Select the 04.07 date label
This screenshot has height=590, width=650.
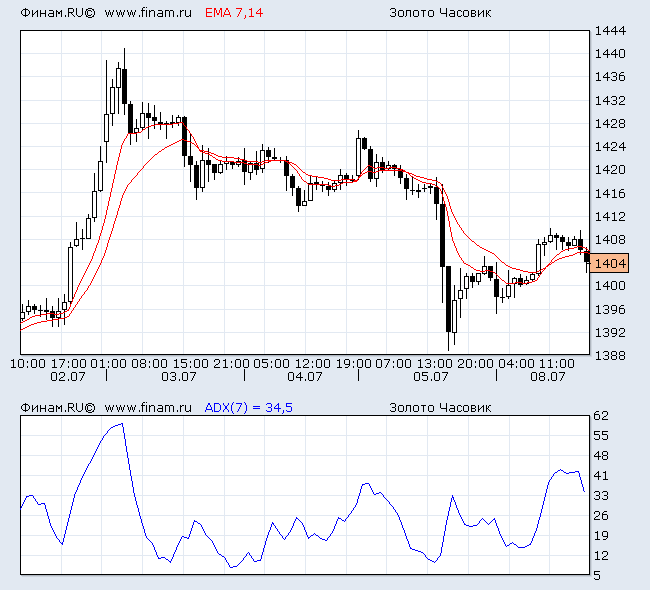pyautogui.click(x=304, y=377)
